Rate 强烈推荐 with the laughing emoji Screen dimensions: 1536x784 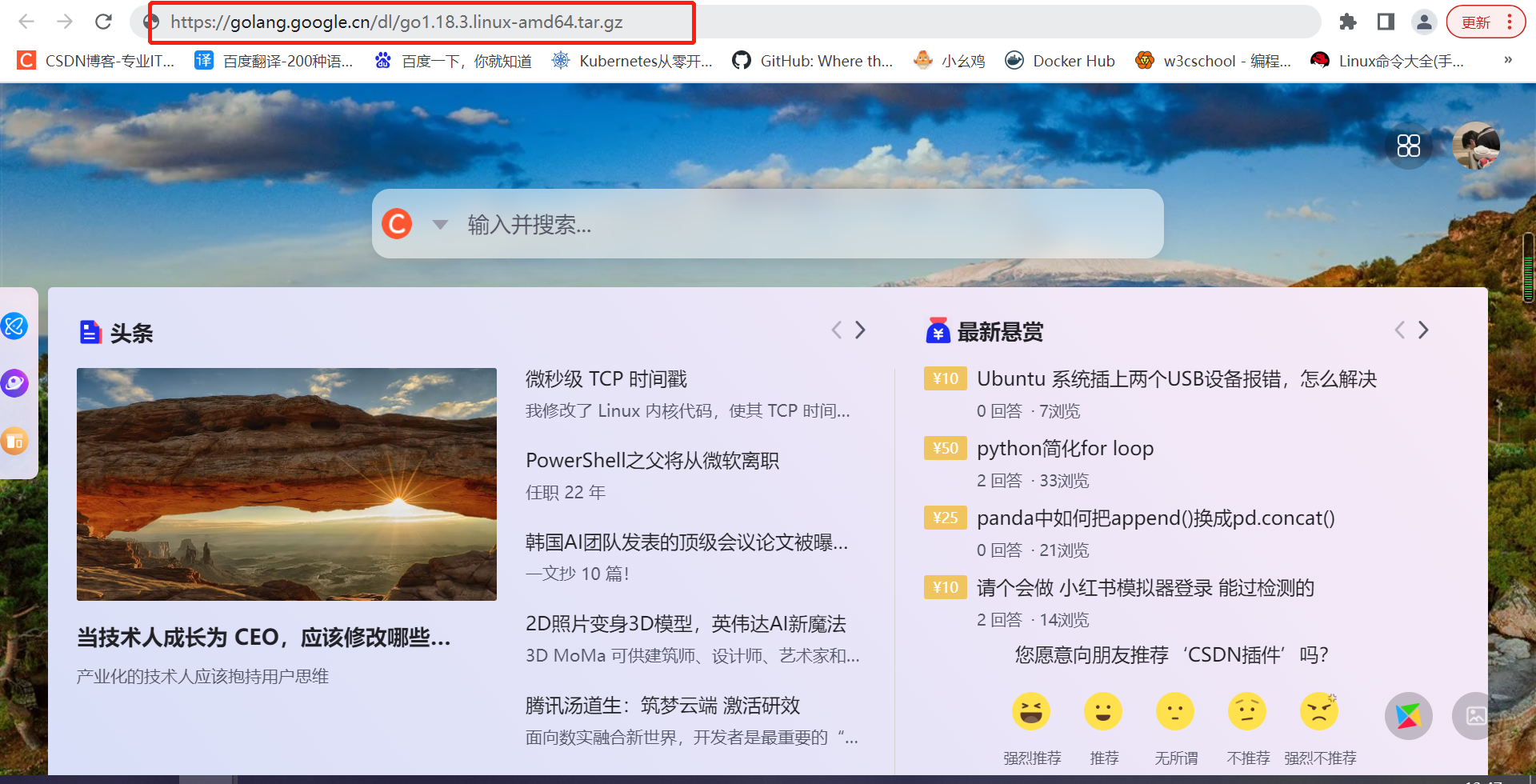tap(1031, 711)
